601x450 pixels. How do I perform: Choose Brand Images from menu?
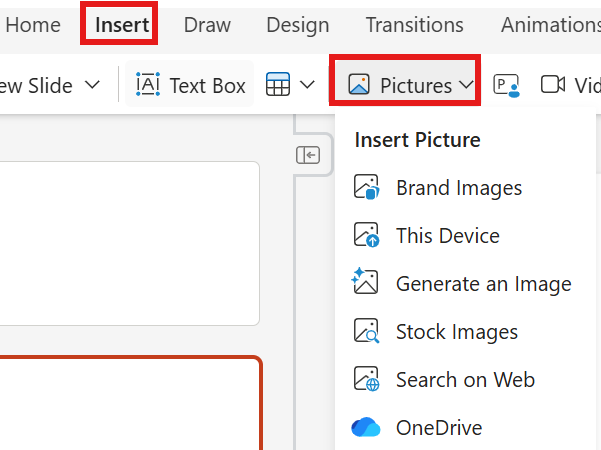point(465,188)
